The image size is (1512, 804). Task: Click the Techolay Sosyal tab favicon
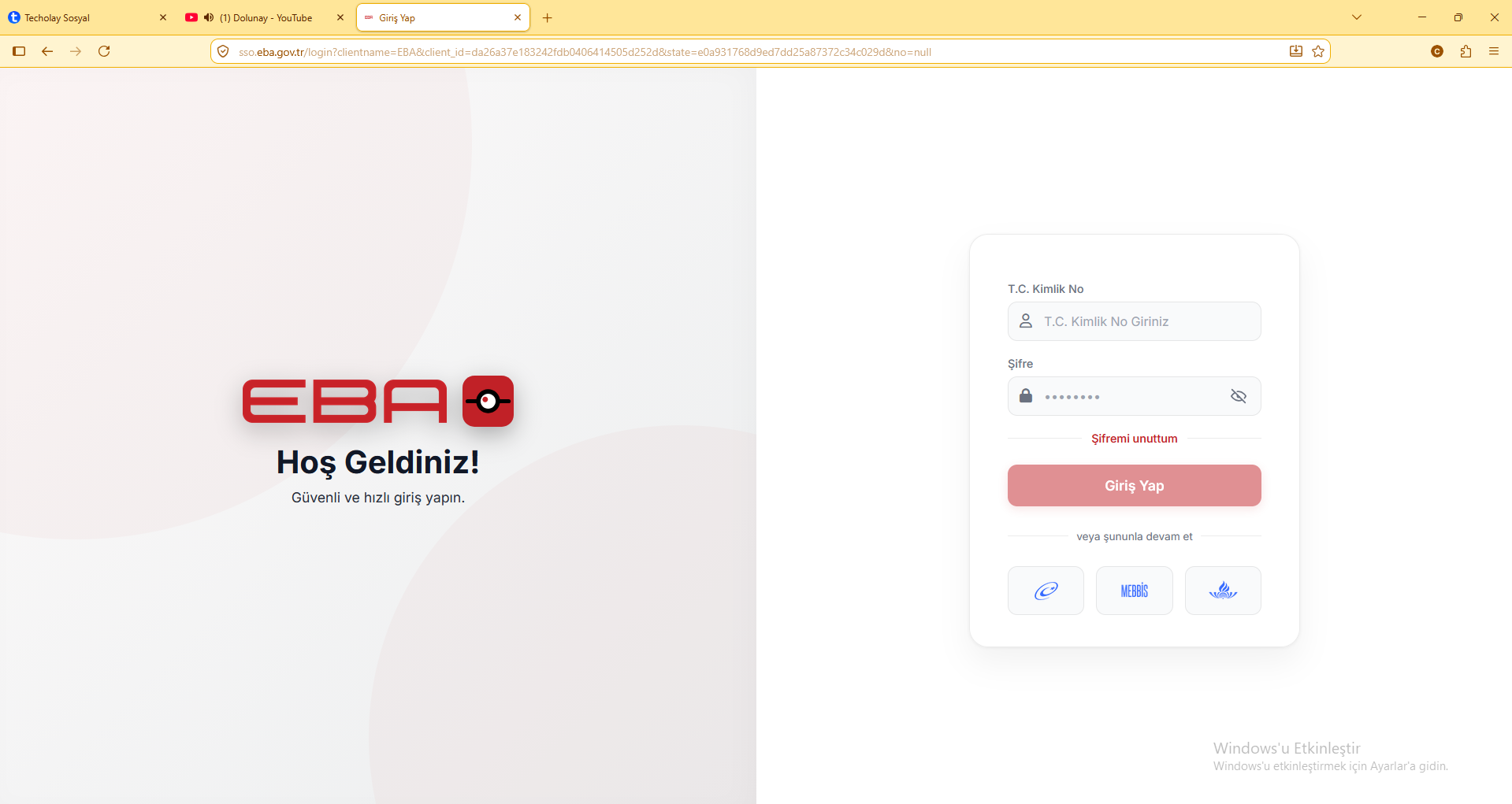(x=14, y=17)
